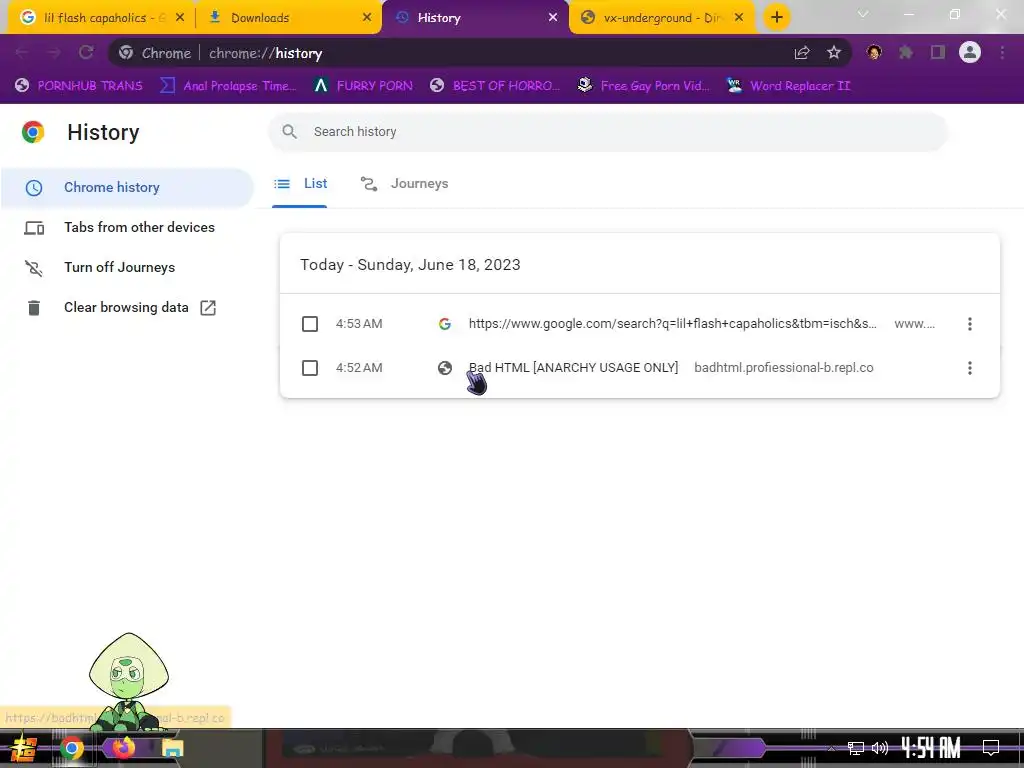Check the 4:53 AM history entry checkbox
Image resolution: width=1024 pixels, height=768 pixels.
pos(310,324)
